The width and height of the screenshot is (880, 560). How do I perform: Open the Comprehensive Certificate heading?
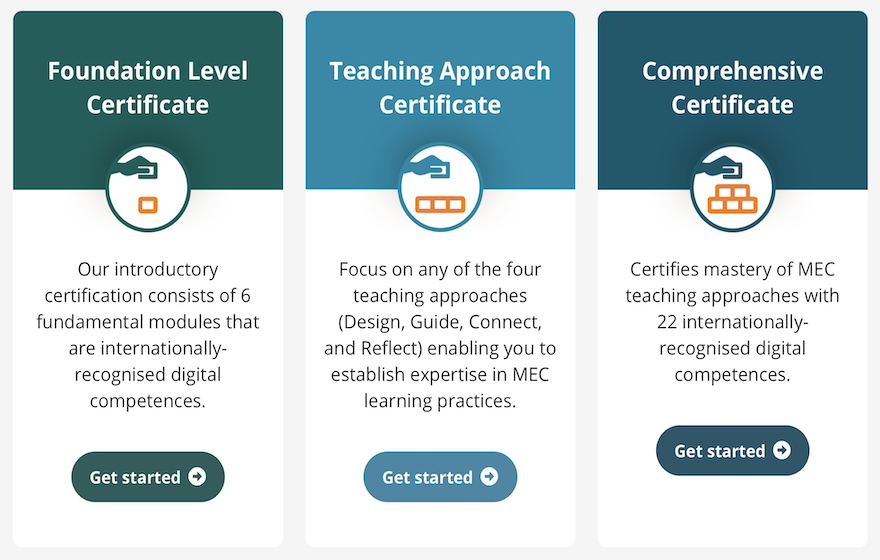(x=732, y=88)
